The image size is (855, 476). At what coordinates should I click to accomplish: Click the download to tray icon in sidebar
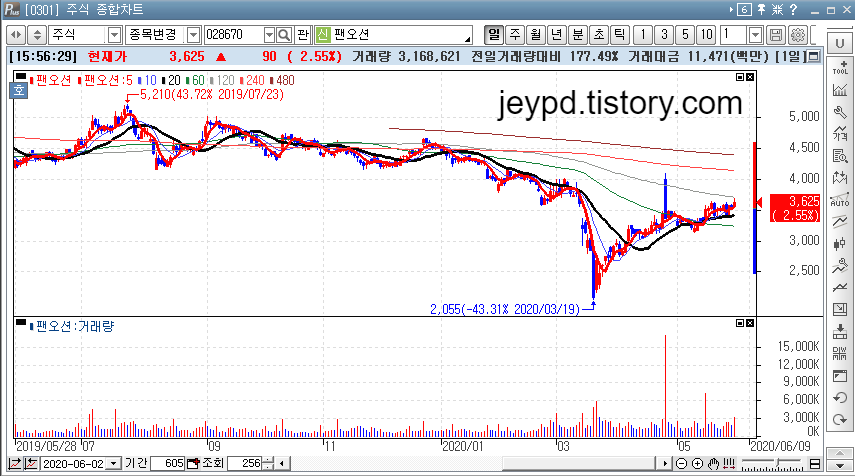[x=840, y=332]
